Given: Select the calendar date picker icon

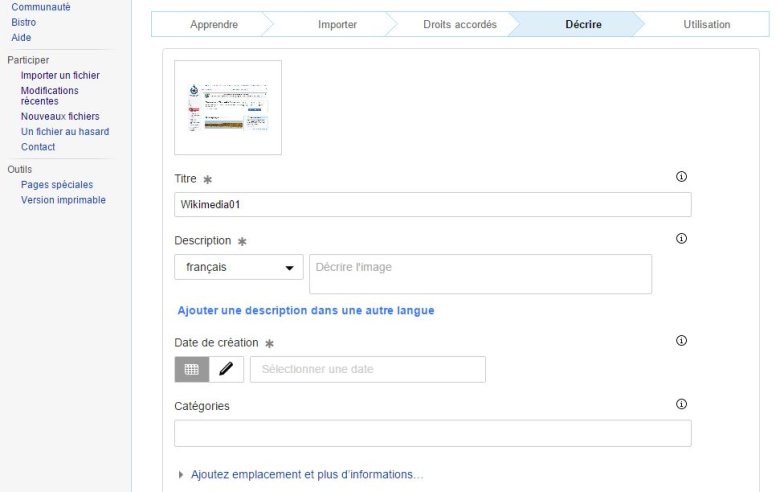Looking at the screenshot, I should (192, 369).
